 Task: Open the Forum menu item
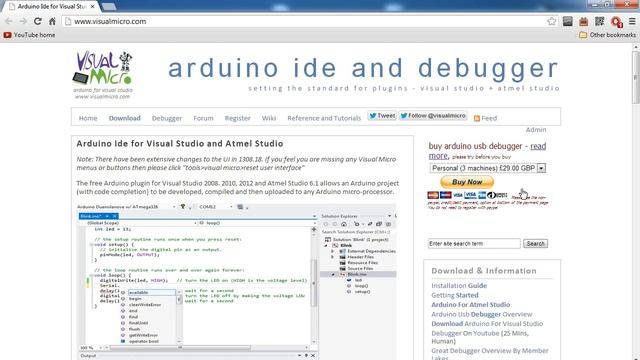[x=203, y=118]
